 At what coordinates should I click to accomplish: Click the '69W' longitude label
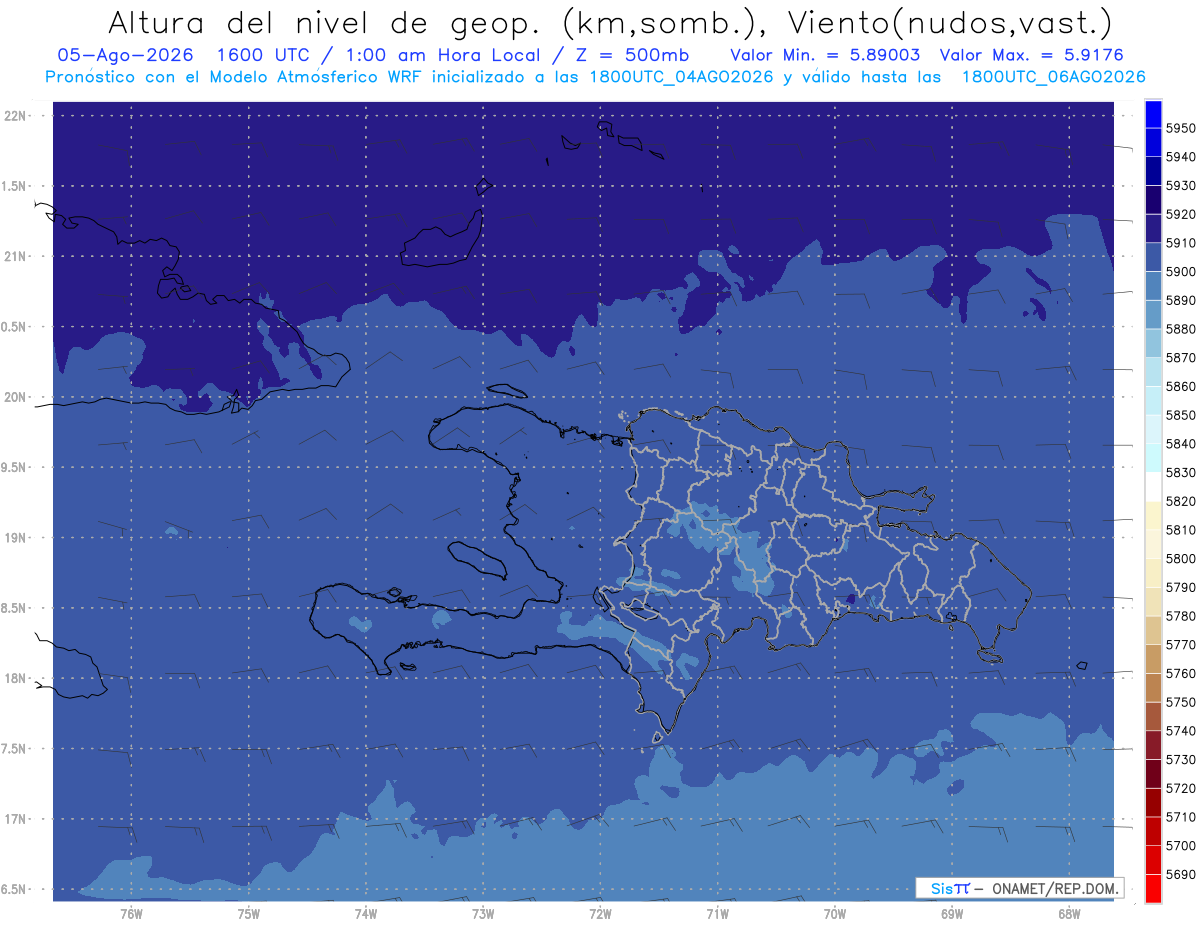(952, 913)
